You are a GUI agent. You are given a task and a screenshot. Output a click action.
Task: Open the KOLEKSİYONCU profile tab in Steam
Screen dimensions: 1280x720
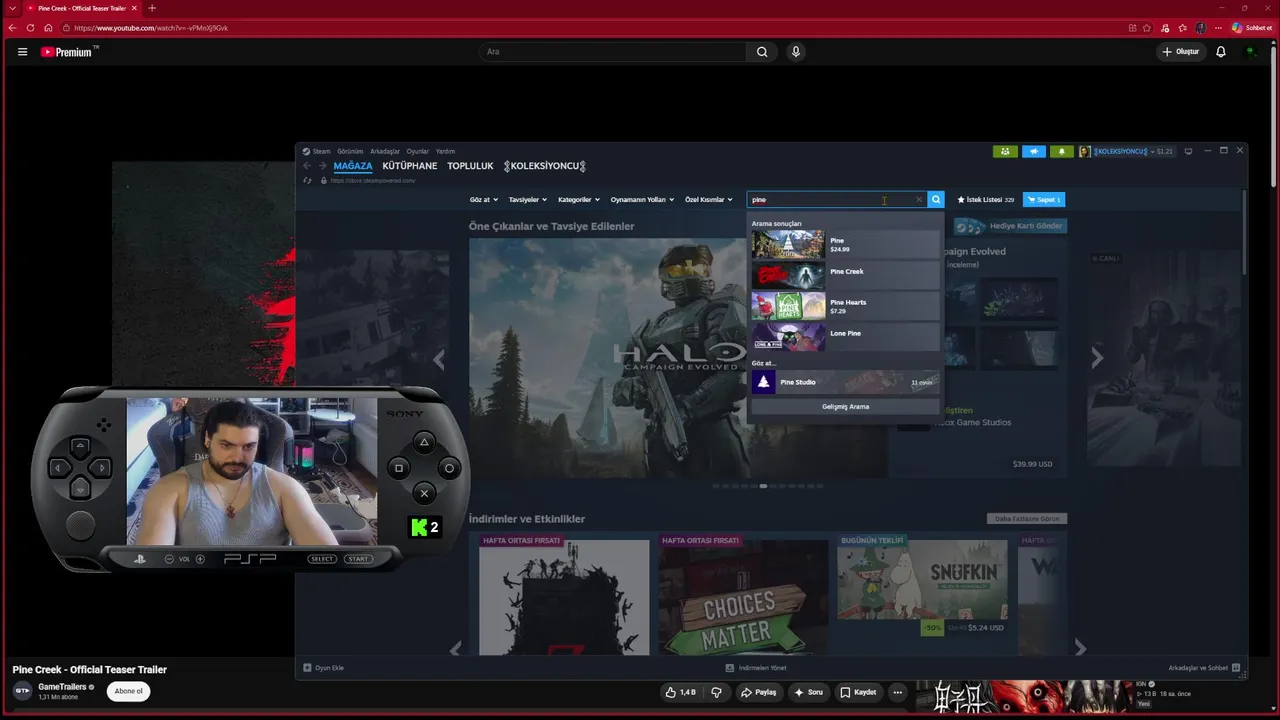coord(545,166)
